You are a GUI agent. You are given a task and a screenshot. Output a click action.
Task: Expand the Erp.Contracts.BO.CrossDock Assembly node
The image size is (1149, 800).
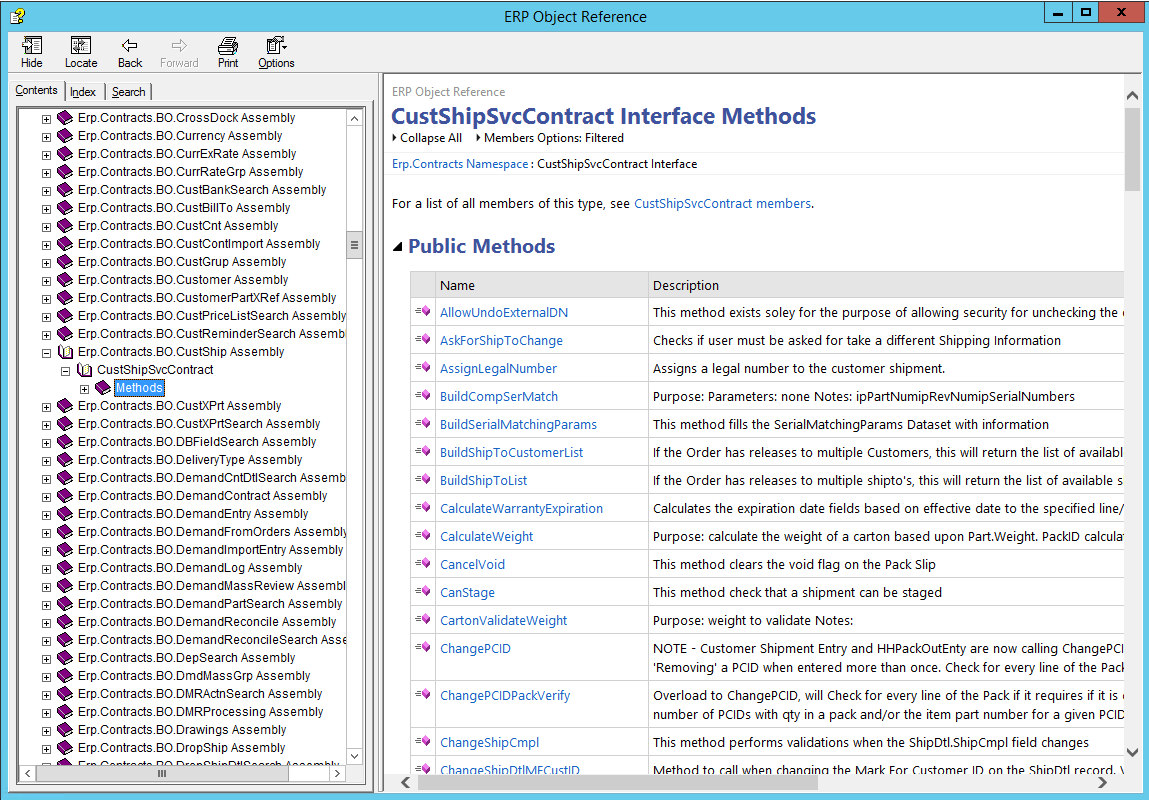46,119
